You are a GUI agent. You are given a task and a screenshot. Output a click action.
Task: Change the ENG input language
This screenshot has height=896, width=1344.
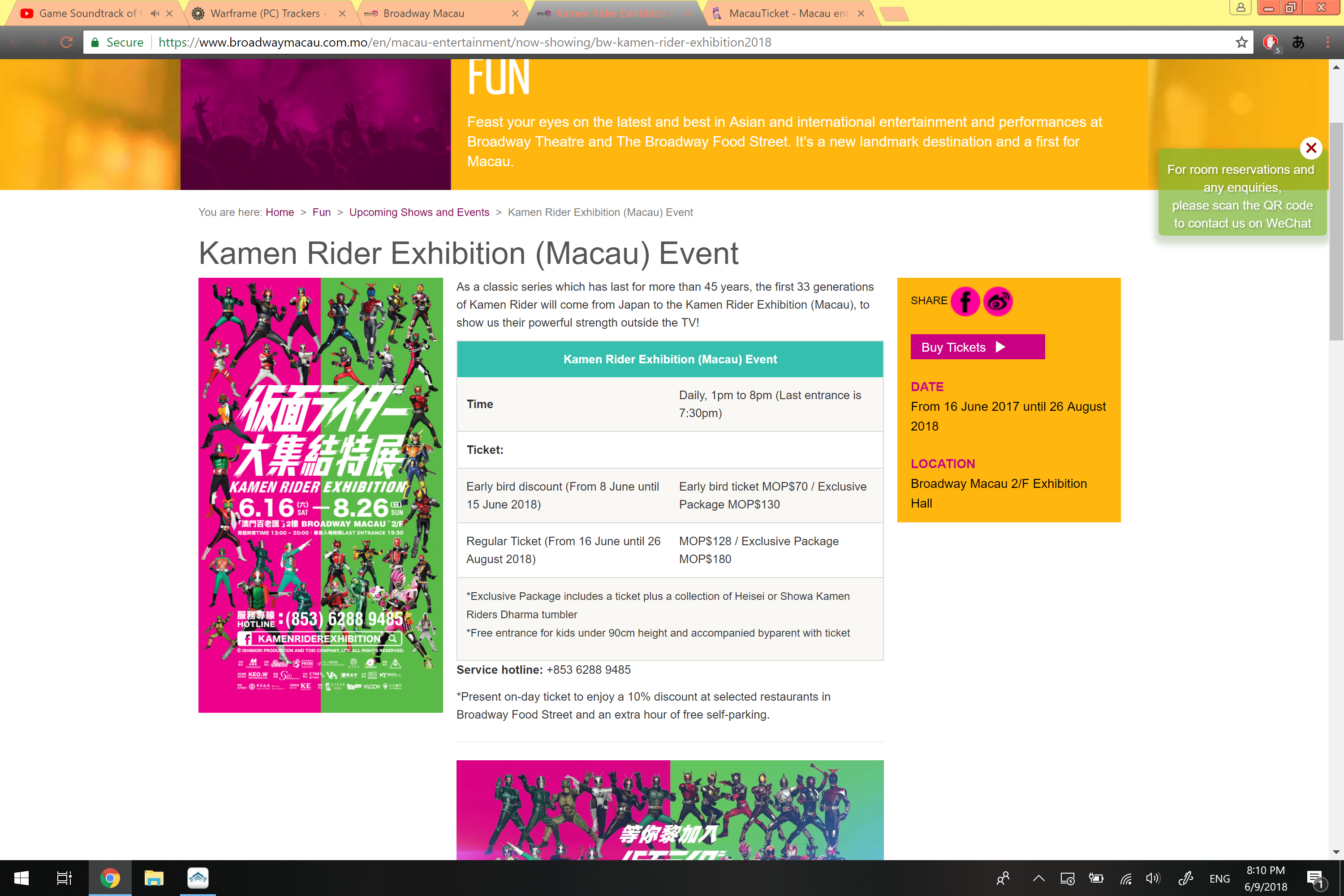tap(1219, 879)
